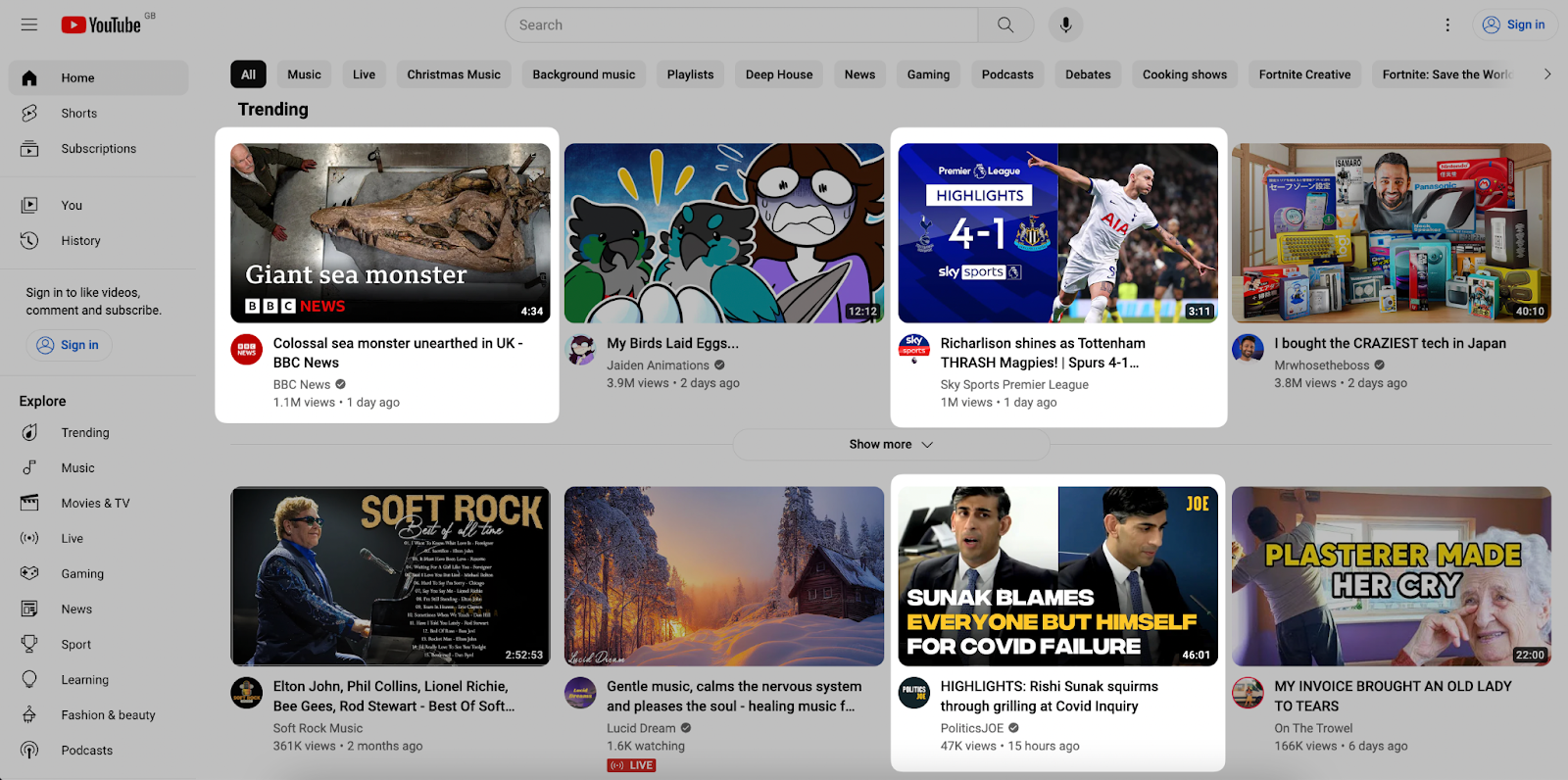Open Shorts in the sidebar
Screen dimensions: 1568x780
[x=98, y=113]
